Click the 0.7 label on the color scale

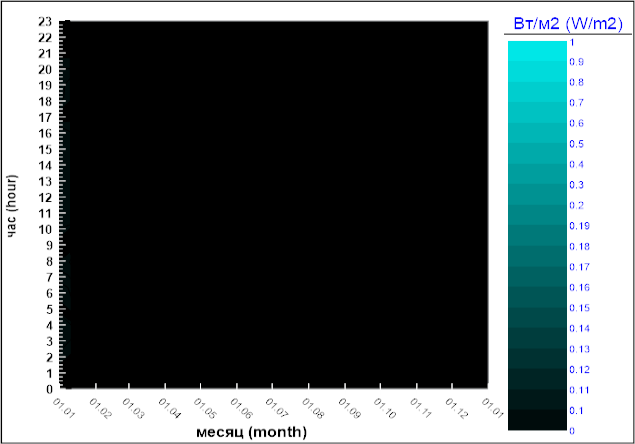(x=577, y=103)
